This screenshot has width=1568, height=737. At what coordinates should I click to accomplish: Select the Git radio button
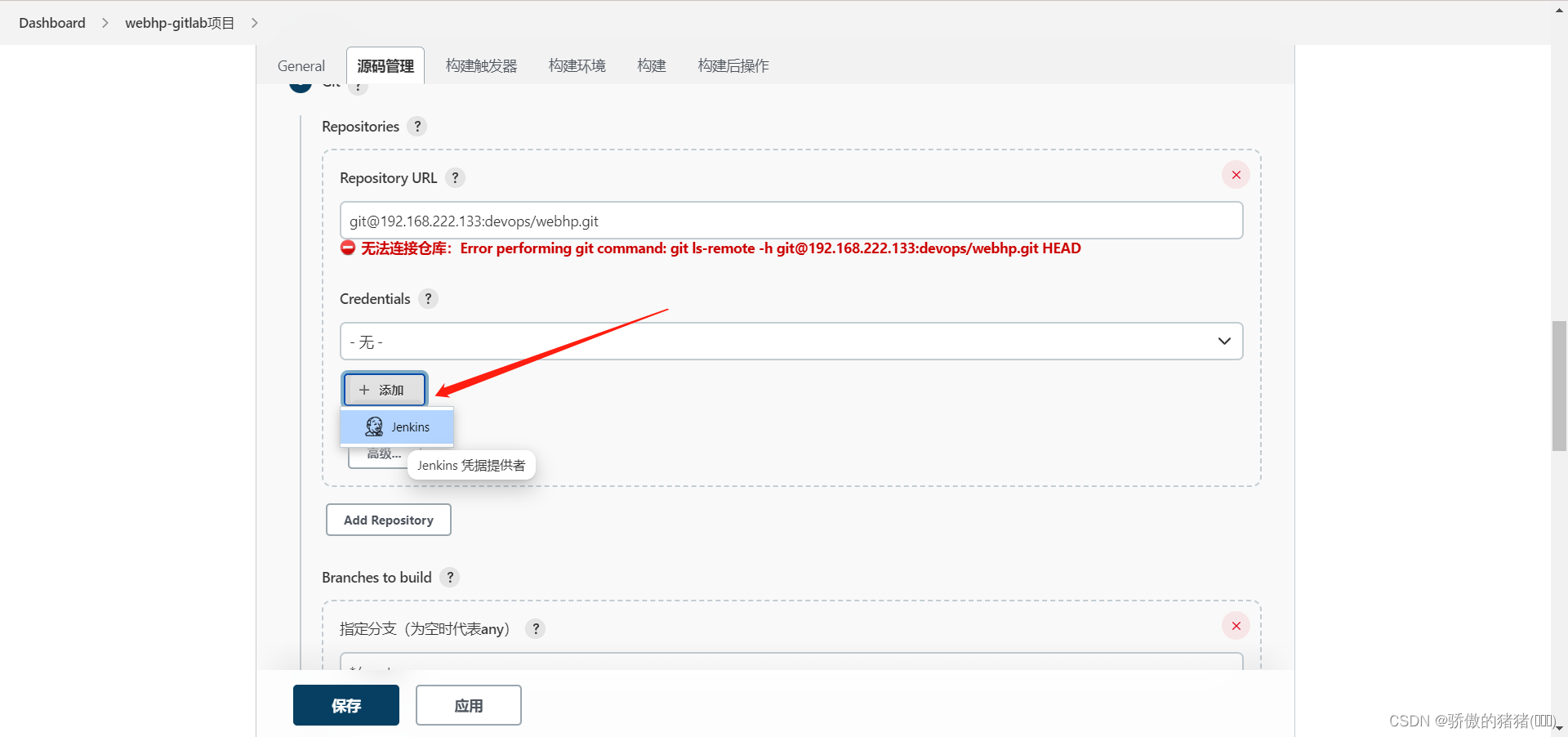click(x=301, y=85)
